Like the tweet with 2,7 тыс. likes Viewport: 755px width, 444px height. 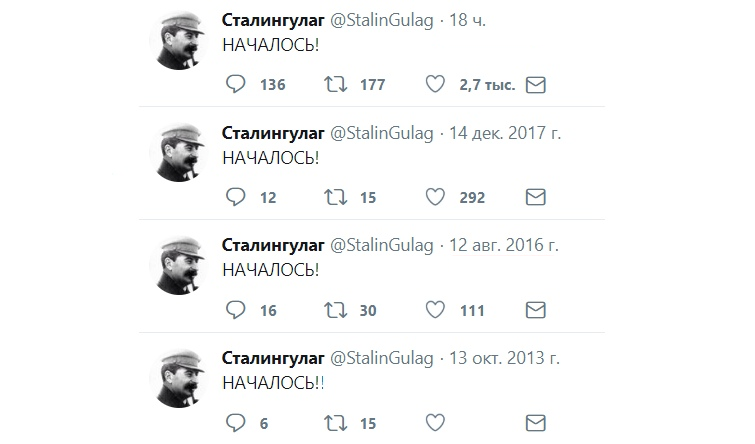click(435, 84)
